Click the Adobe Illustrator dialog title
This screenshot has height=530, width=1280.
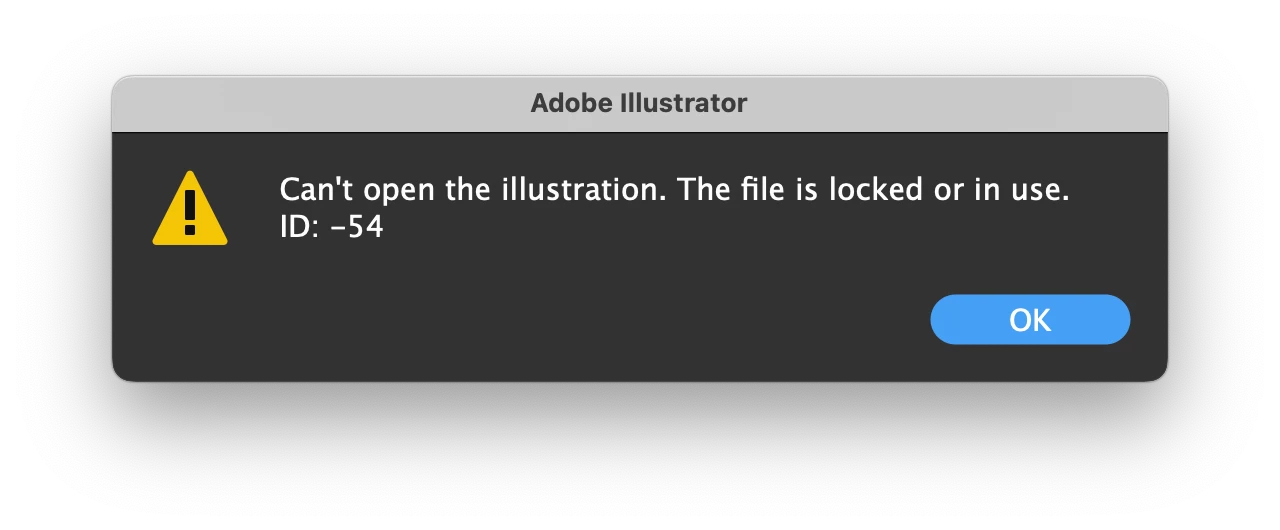tap(638, 103)
